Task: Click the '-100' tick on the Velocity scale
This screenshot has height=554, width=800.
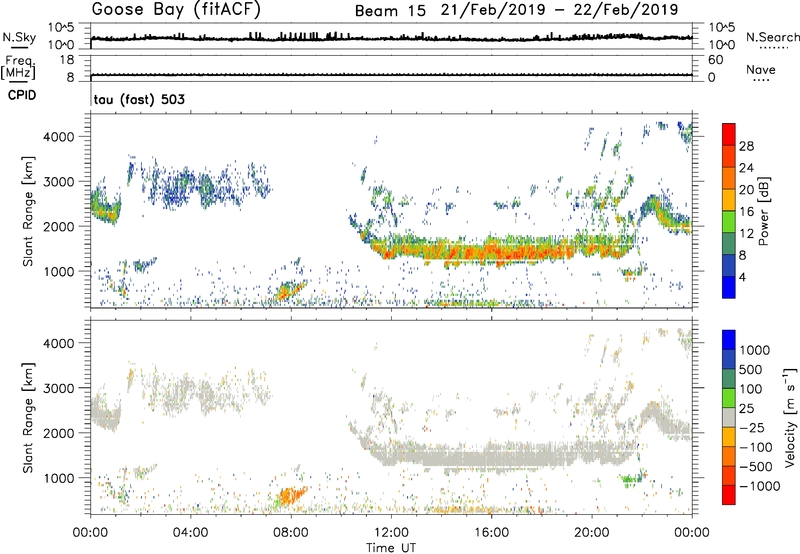Action: click(x=755, y=447)
